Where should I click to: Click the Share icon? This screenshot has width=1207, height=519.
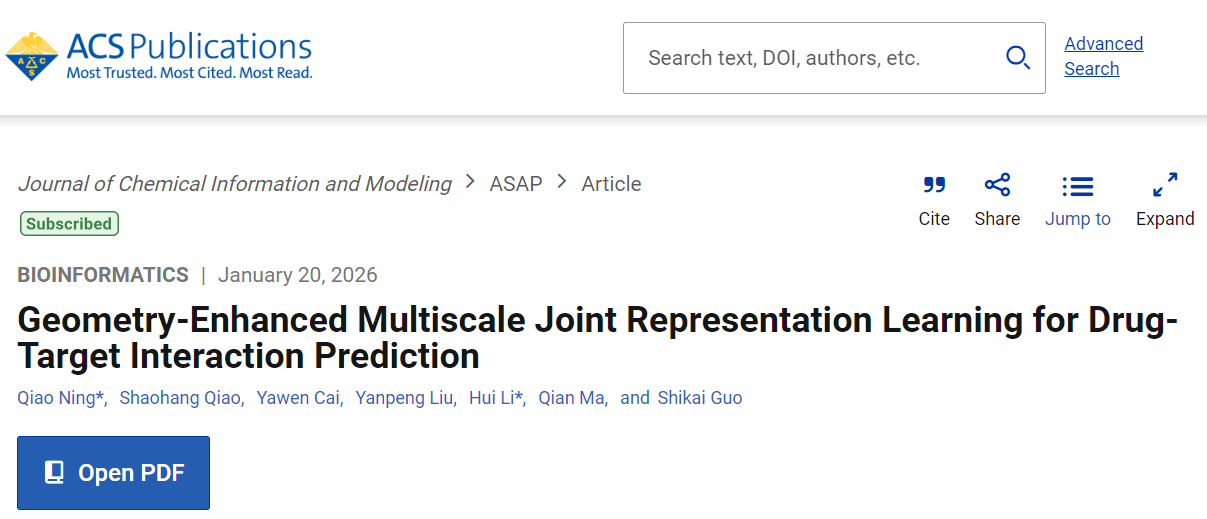coord(997,185)
